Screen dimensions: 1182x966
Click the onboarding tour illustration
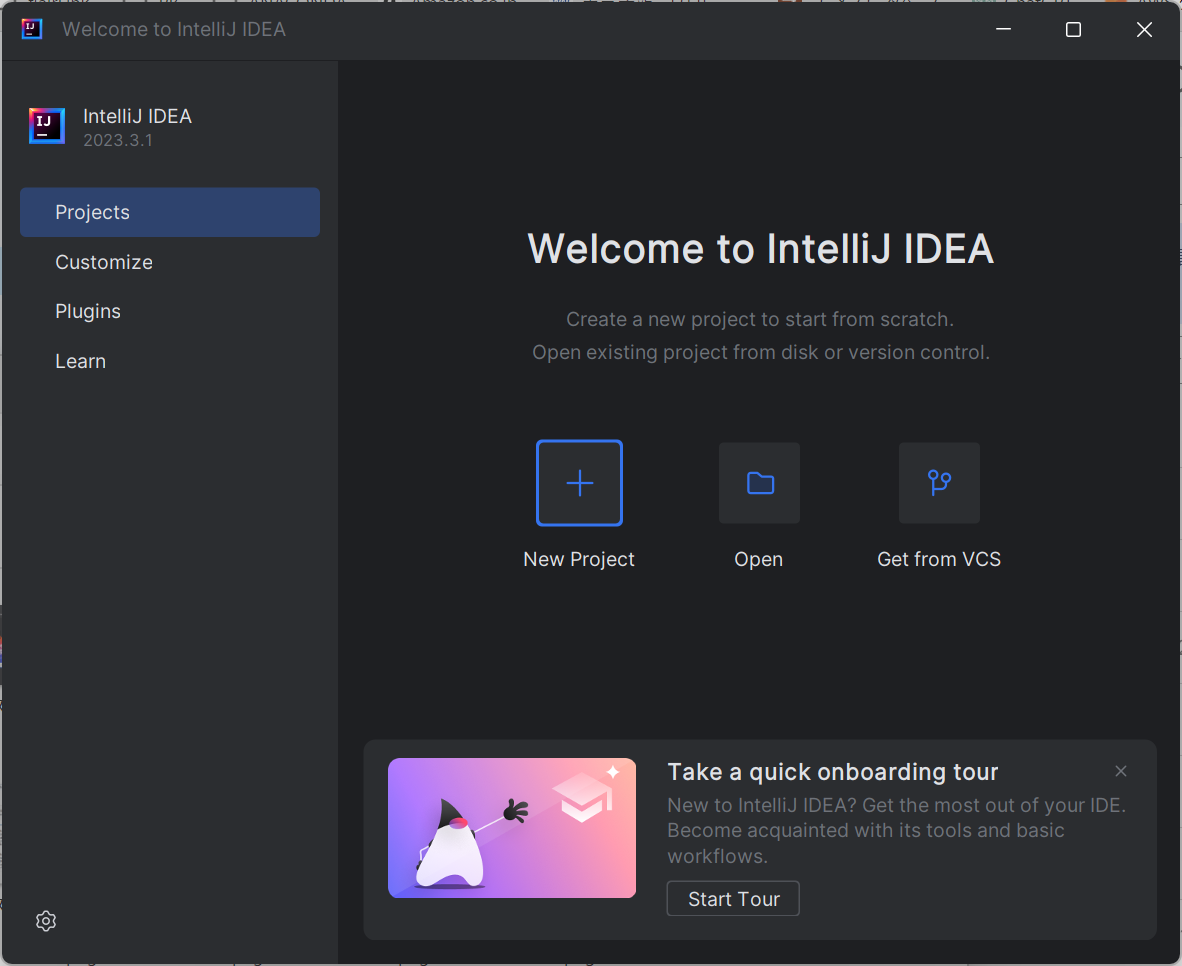pyautogui.click(x=512, y=828)
